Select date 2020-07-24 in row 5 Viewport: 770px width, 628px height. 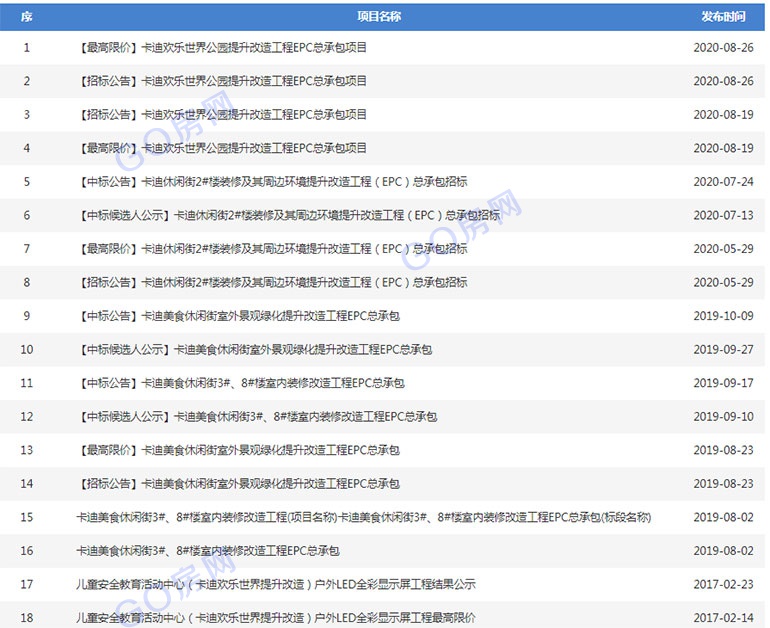click(x=723, y=182)
